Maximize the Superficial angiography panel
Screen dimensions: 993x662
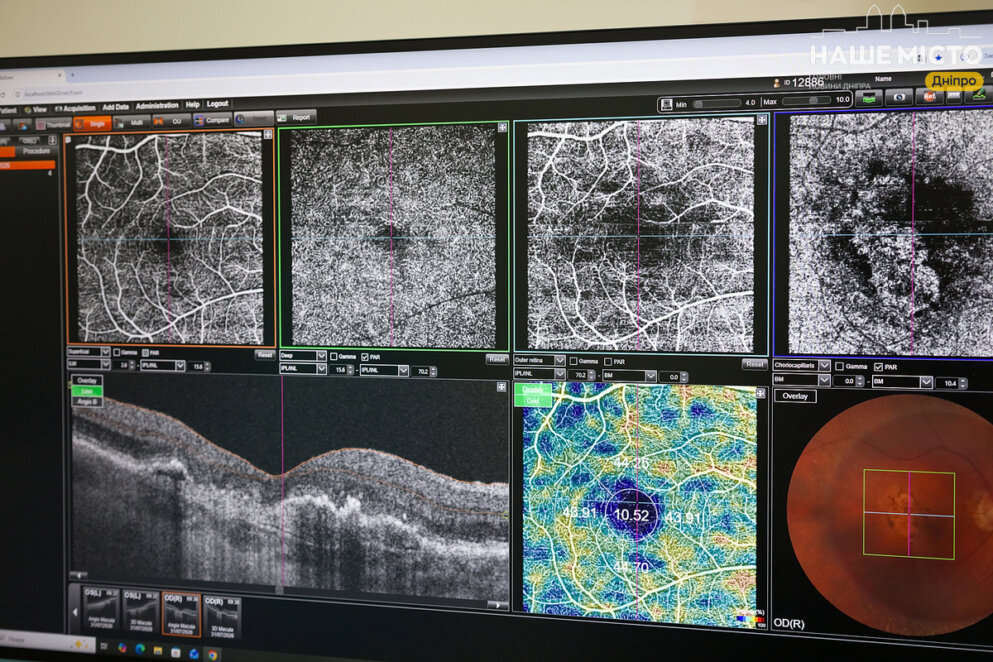(x=268, y=134)
